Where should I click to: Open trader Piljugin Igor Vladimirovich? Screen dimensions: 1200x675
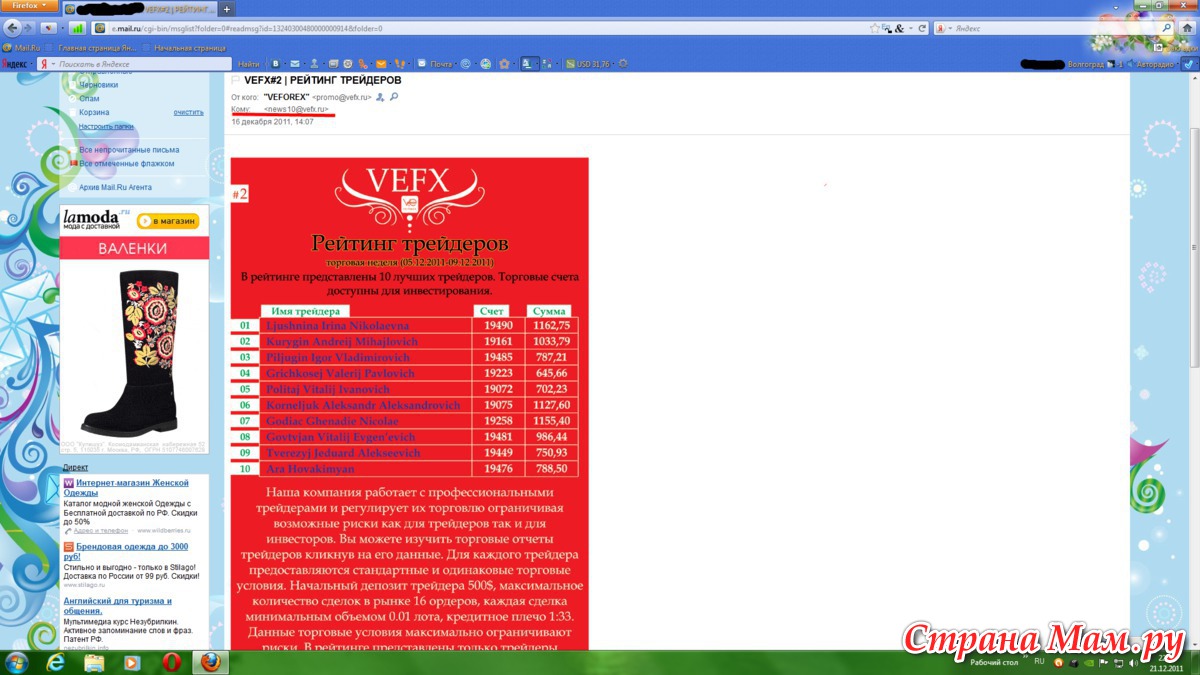338,358
